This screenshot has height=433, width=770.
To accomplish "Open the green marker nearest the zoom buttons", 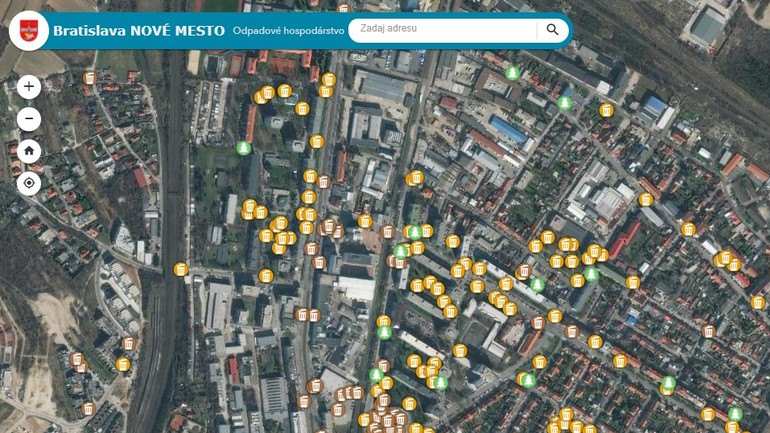I will [x=242, y=149].
